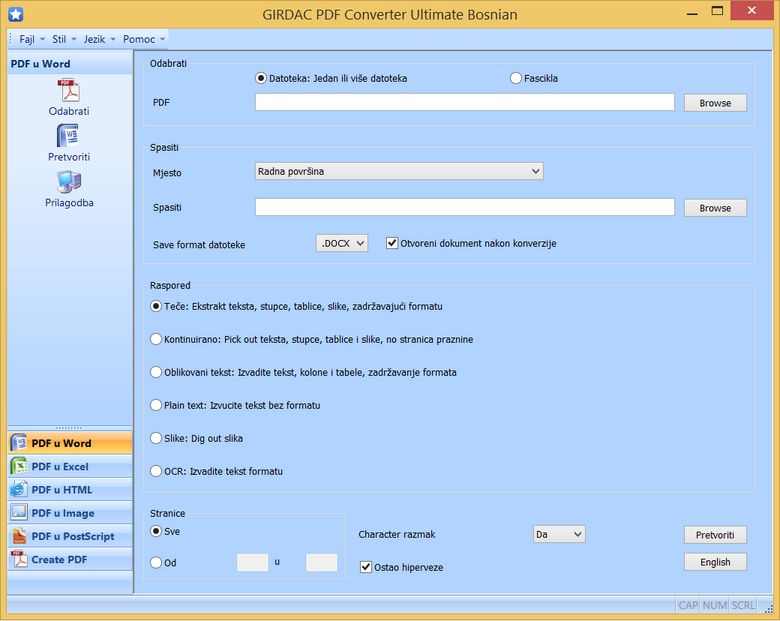780x621 pixels.
Task: Click the PDF u Excel panel icon
Action: (x=19, y=466)
